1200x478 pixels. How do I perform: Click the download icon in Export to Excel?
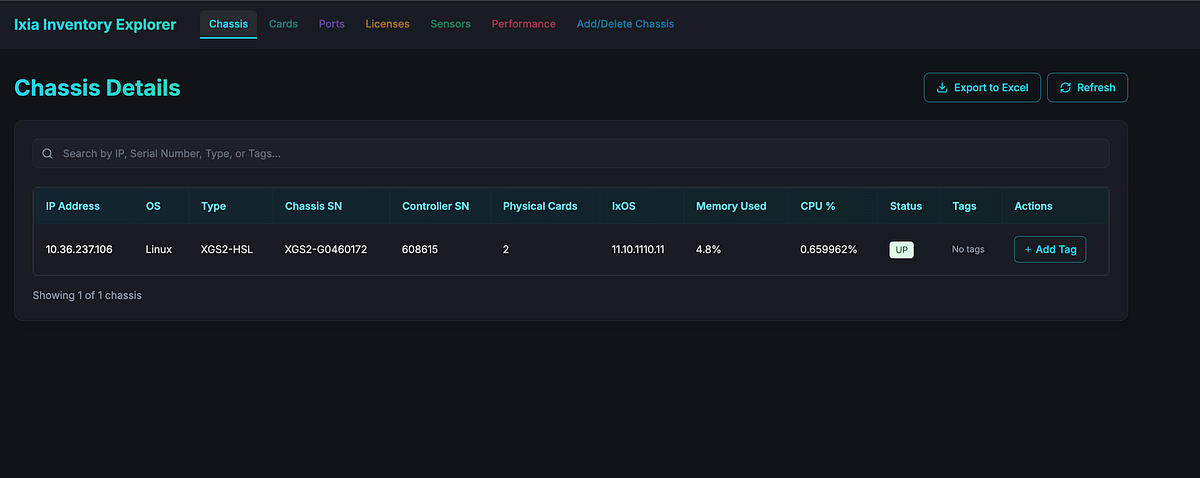click(x=941, y=88)
